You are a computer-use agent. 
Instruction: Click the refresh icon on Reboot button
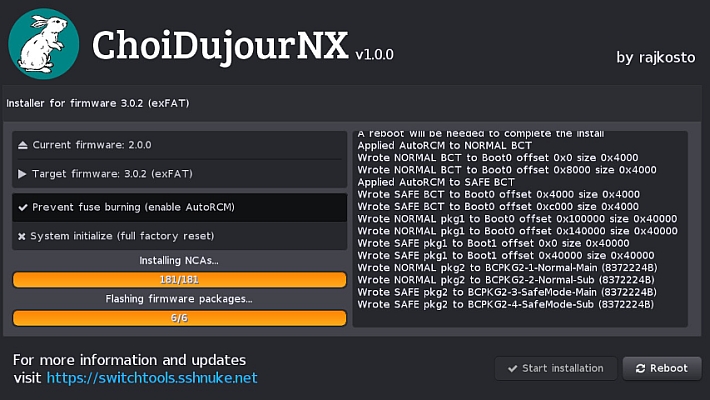640,369
